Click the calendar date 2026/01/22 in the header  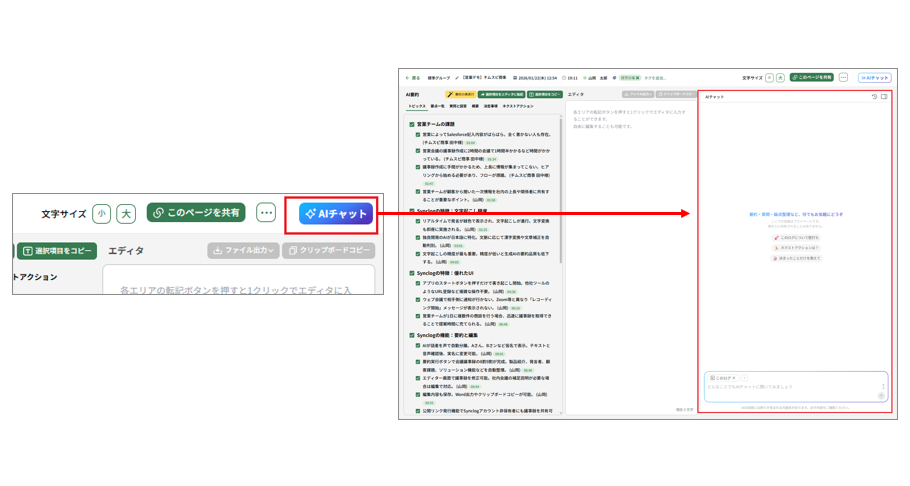click(535, 78)
